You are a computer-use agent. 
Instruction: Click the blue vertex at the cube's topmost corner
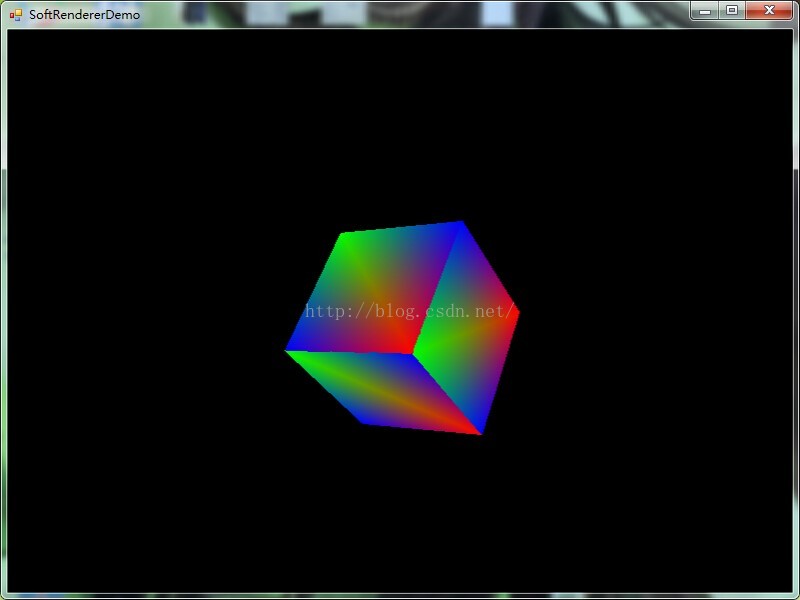pyautogui.click(x=462, y=222)
